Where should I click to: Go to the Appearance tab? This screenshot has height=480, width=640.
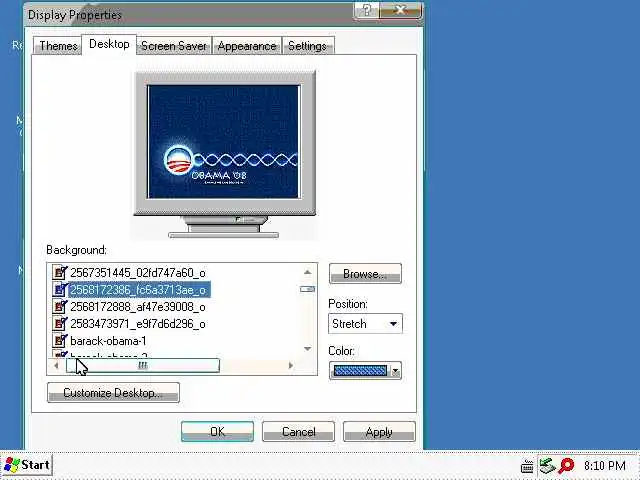(247, 46)
